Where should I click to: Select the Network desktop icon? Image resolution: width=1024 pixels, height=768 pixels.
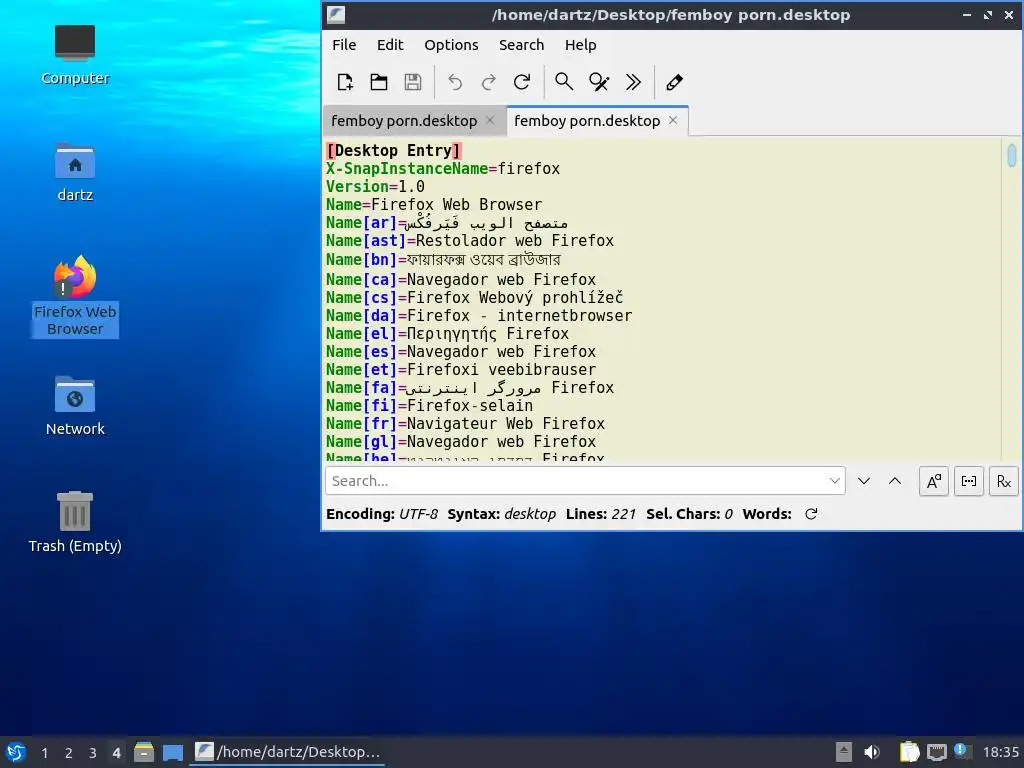(x=75, y=406)
